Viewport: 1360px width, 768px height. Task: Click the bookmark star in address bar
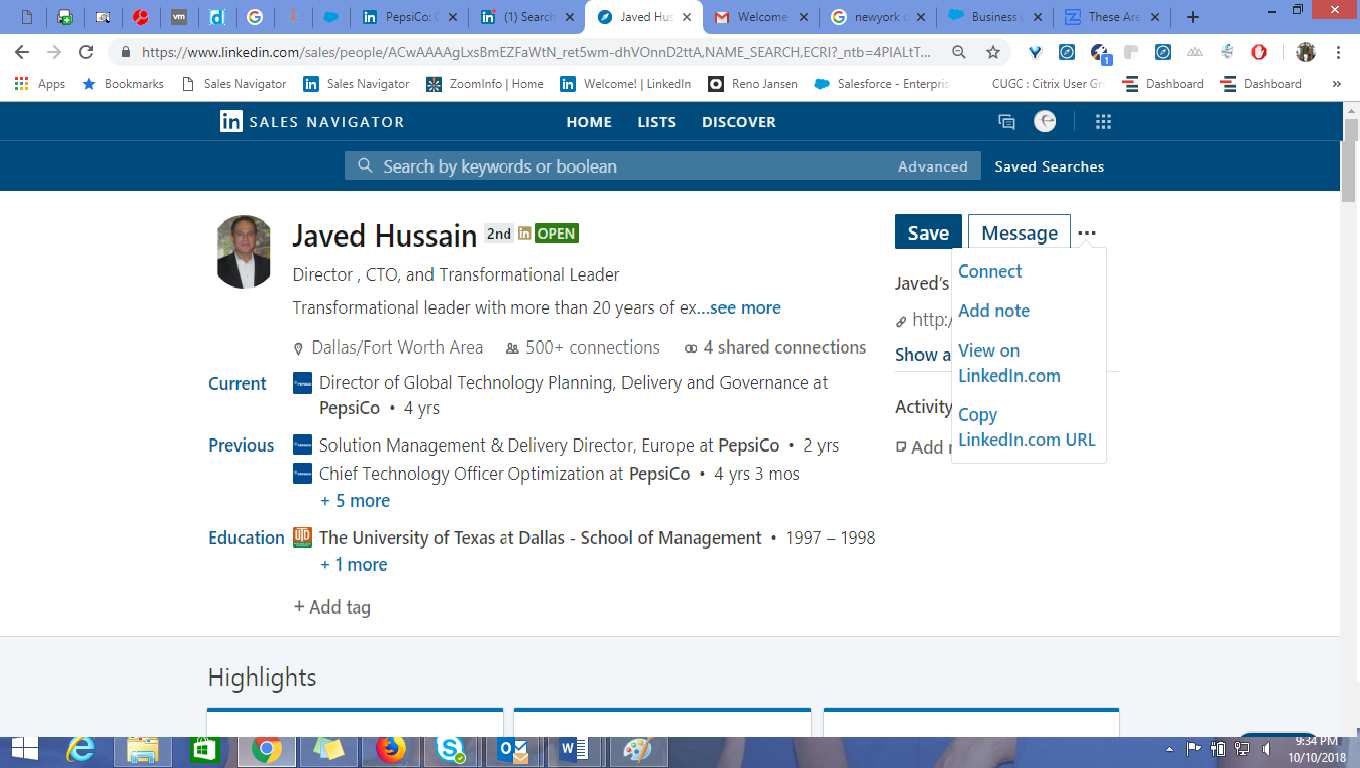[x=992, y=53]
